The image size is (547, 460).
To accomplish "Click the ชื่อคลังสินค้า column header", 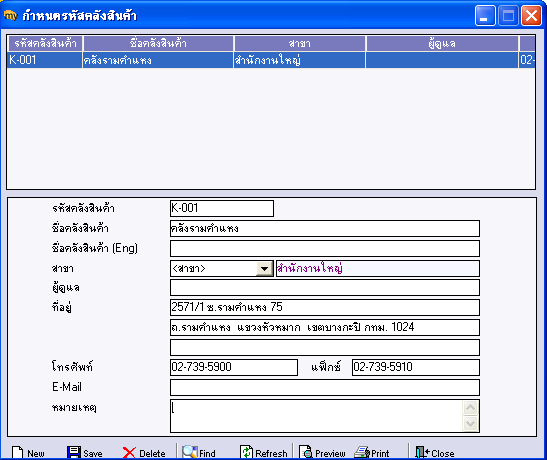I will tap(158, 44).
